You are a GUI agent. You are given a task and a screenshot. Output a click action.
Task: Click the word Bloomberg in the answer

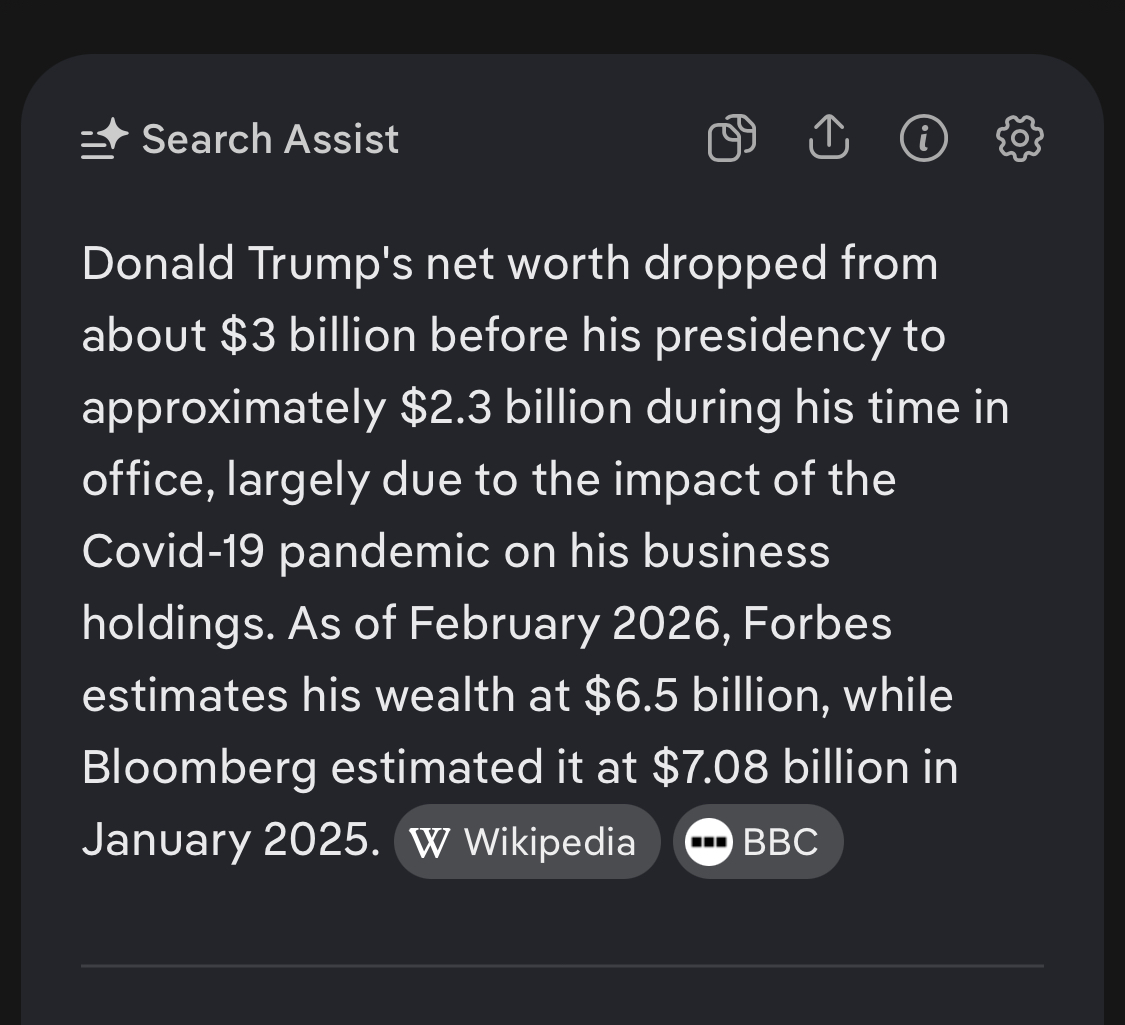(x=199, y=768)
